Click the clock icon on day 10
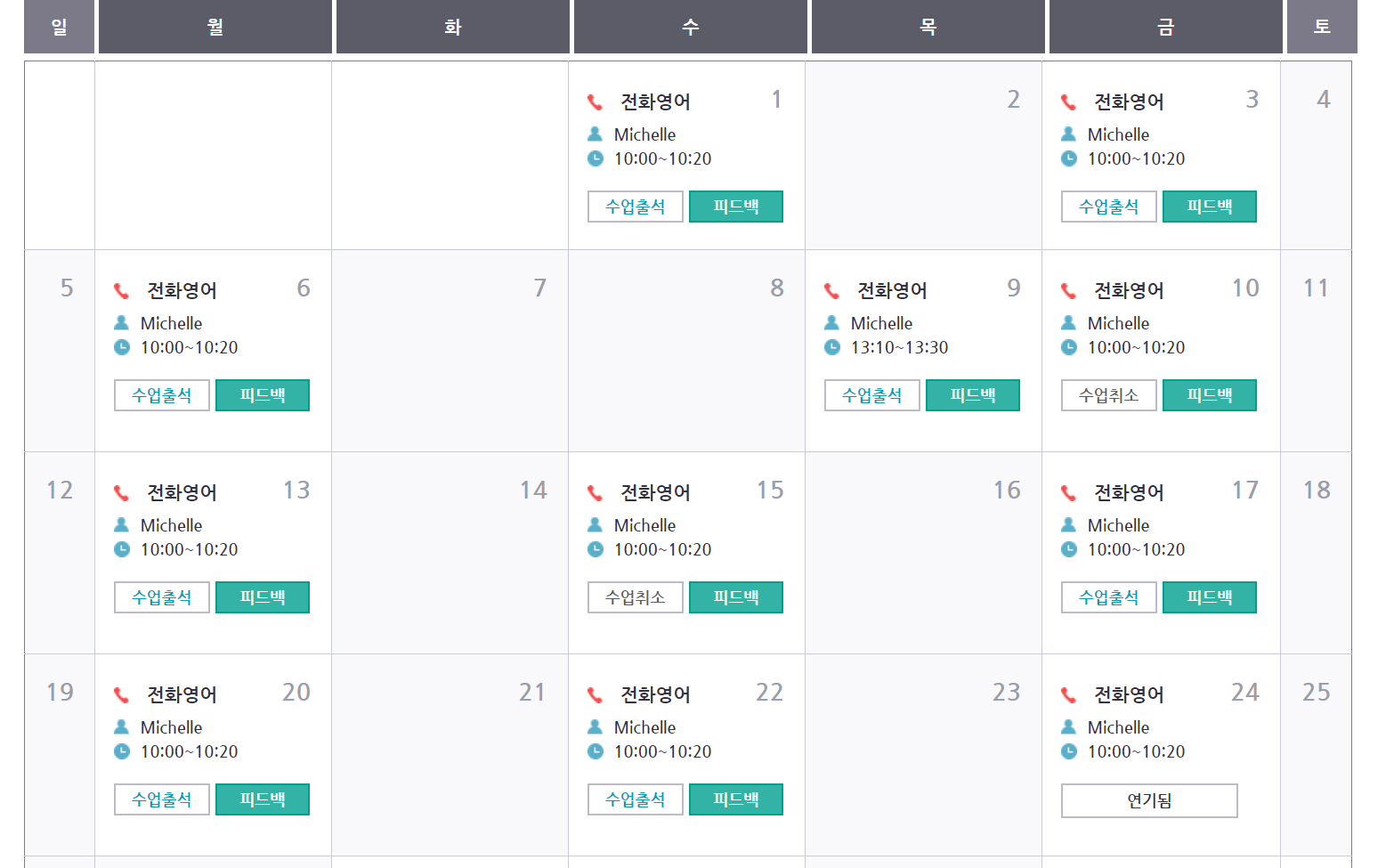 [x=1069, y=347]
